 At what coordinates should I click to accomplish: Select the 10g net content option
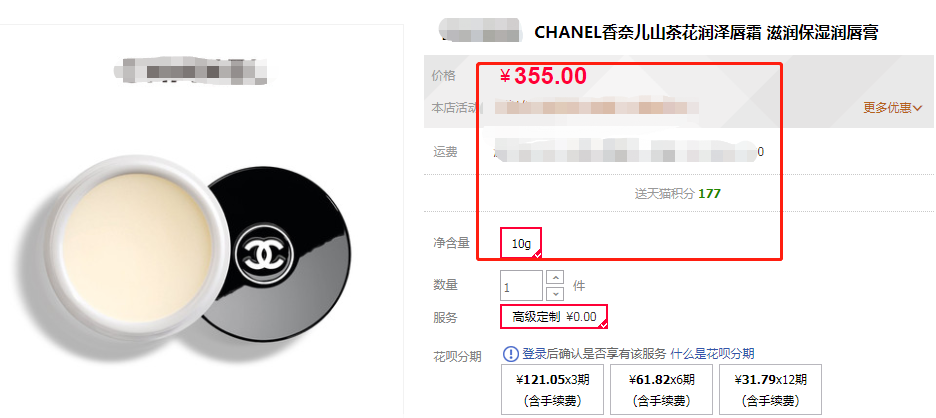click(521, 243)
